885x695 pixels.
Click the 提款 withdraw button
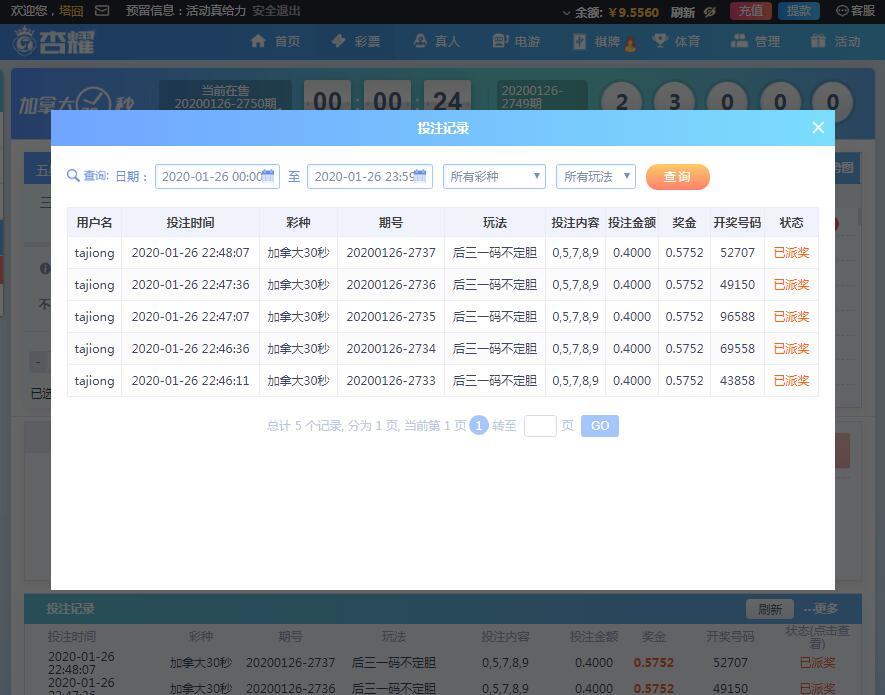[x=798, y=11]
